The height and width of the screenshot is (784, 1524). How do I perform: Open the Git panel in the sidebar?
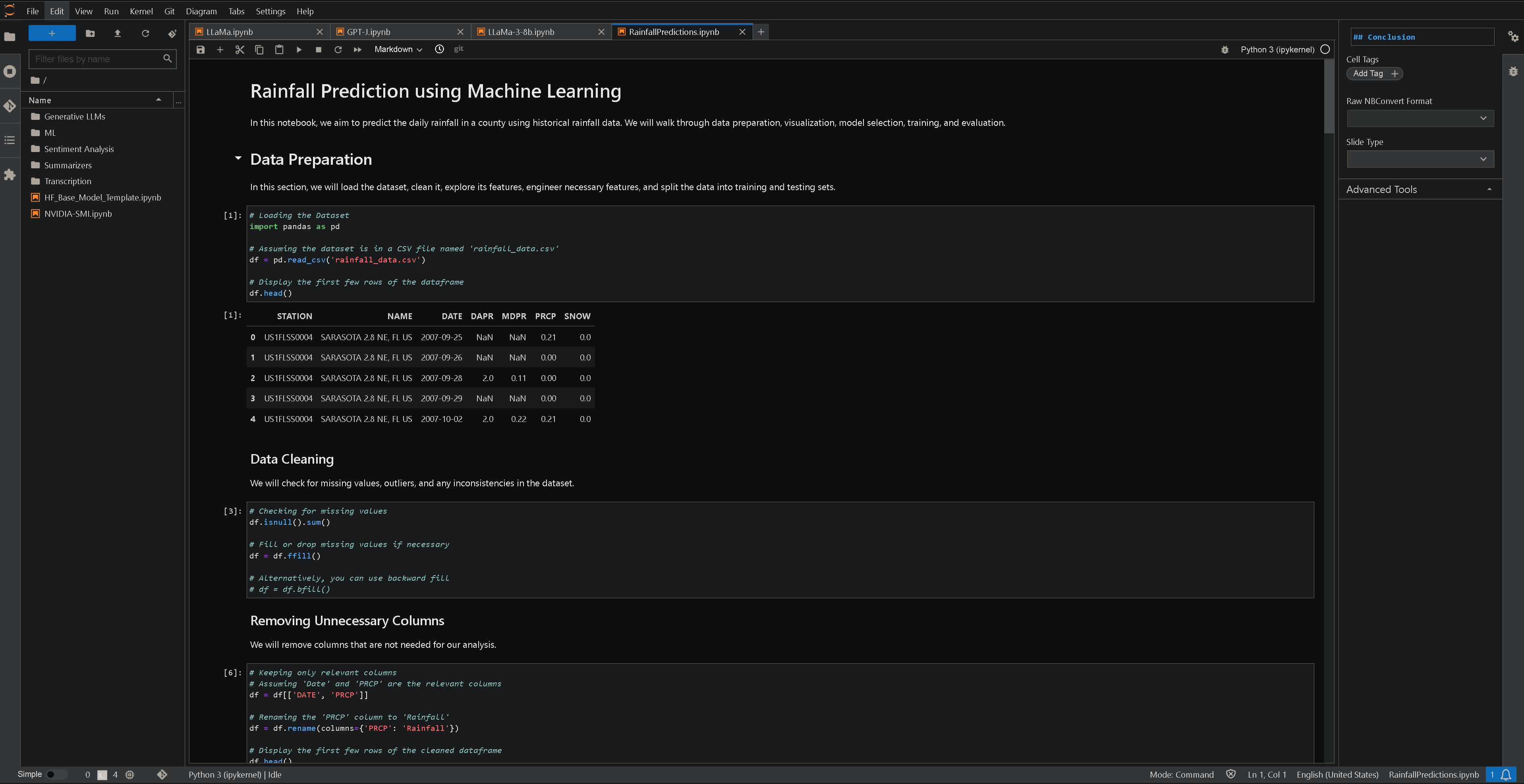pos(10,106)
